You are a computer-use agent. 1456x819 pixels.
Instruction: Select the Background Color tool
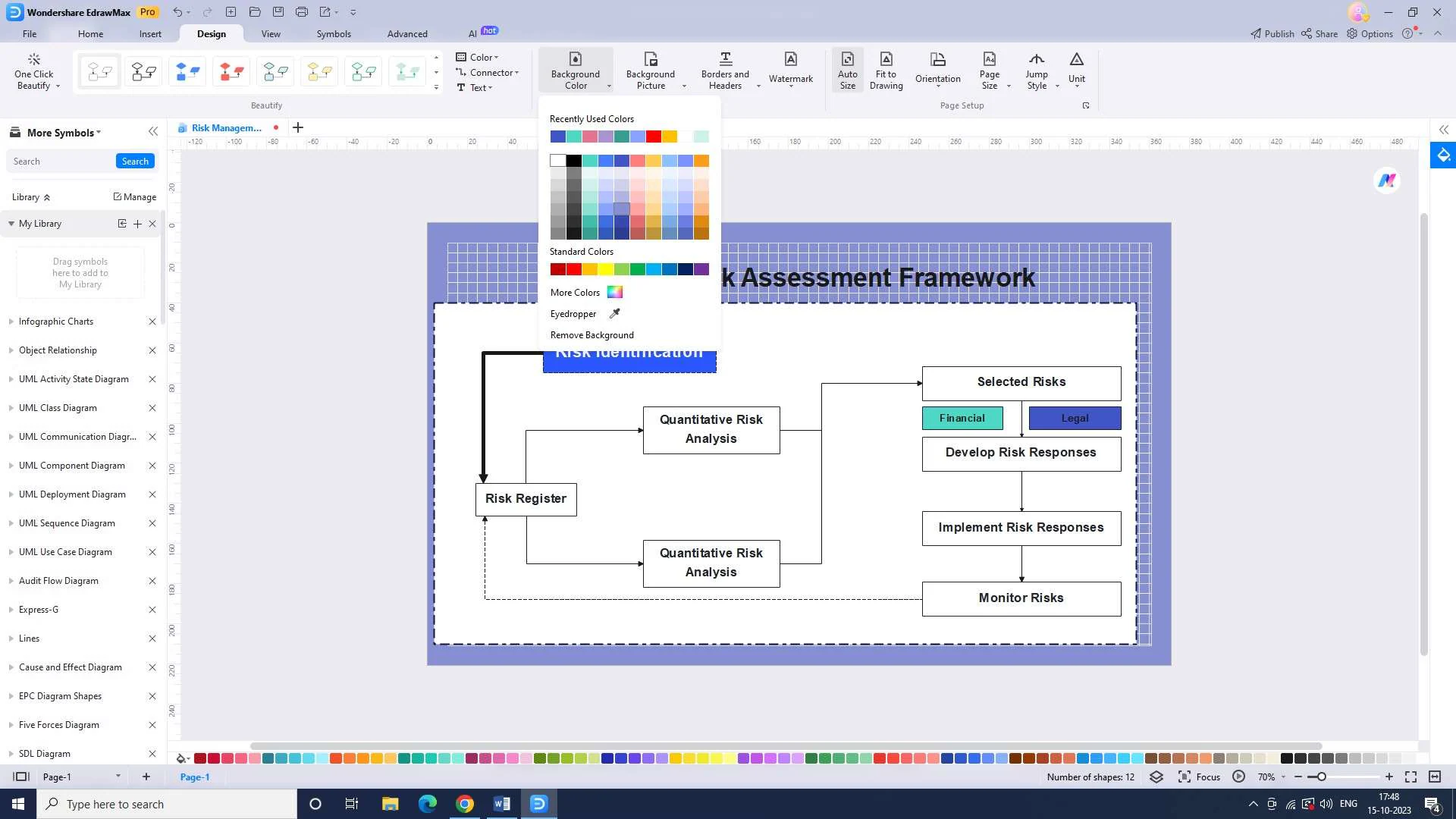click(x=575, y=70)
